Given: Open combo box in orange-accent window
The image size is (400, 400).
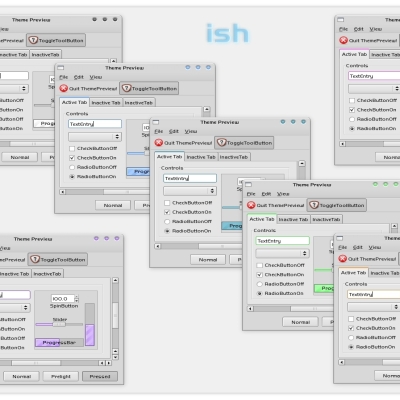Looking at the screenshot, I should tap(373, 307).
